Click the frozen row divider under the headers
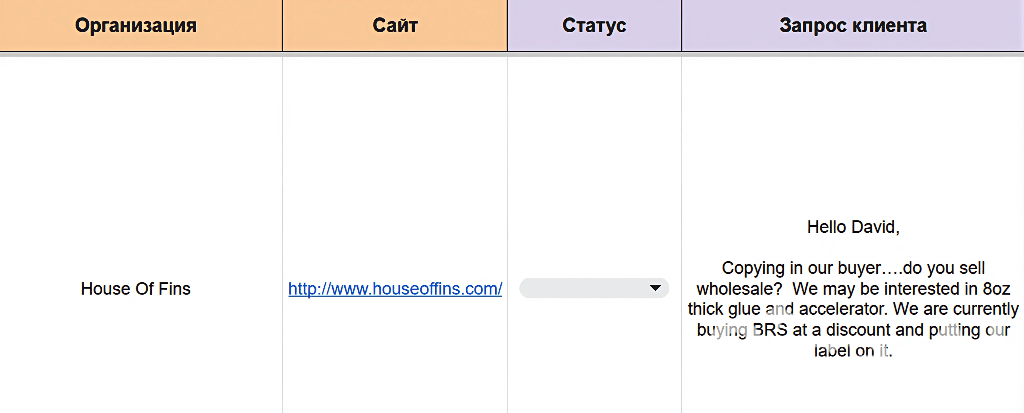Screen dimensions: 1024x413 click(x=512, y=54)
